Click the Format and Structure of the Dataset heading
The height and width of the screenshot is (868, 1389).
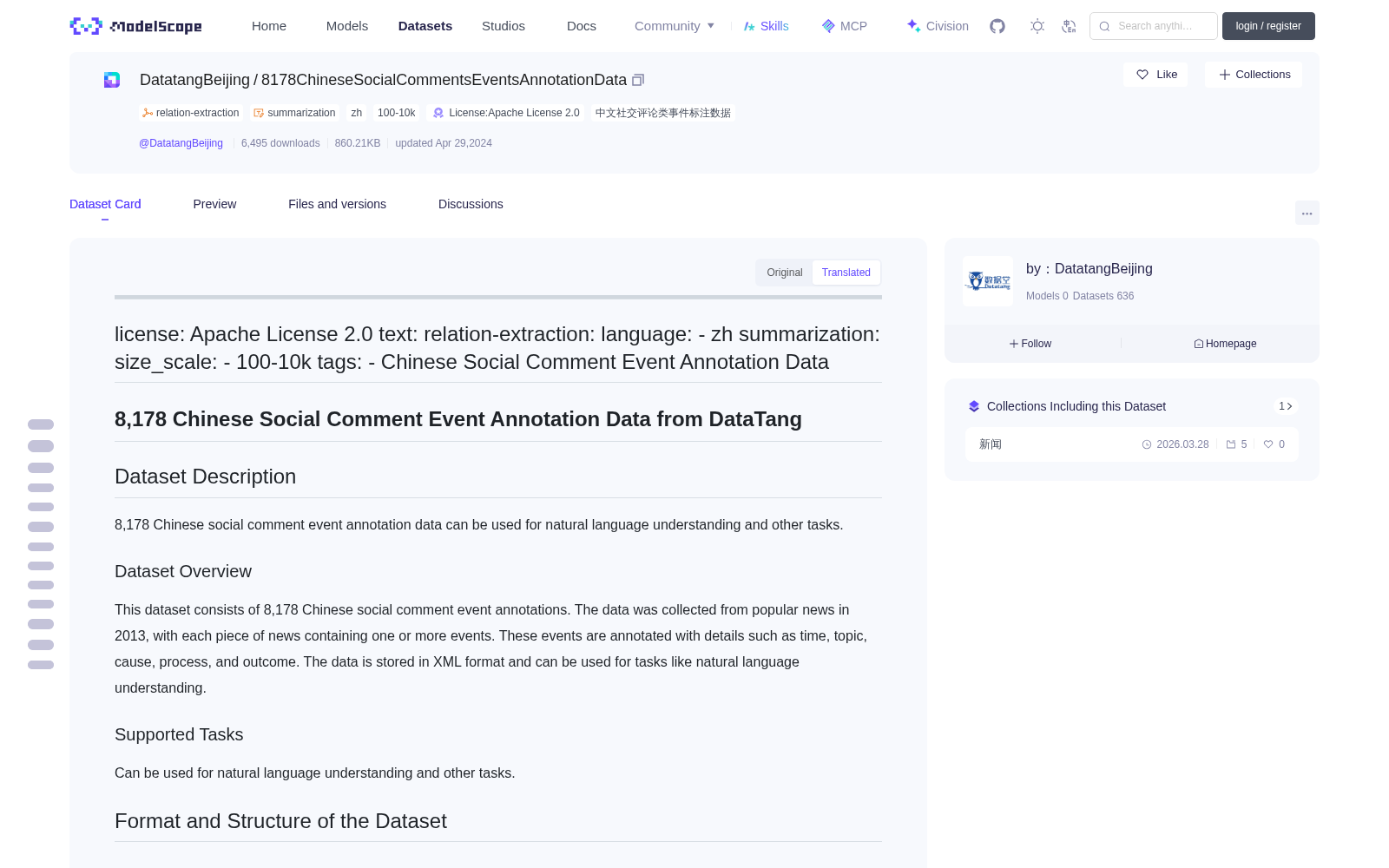point(280,821)
